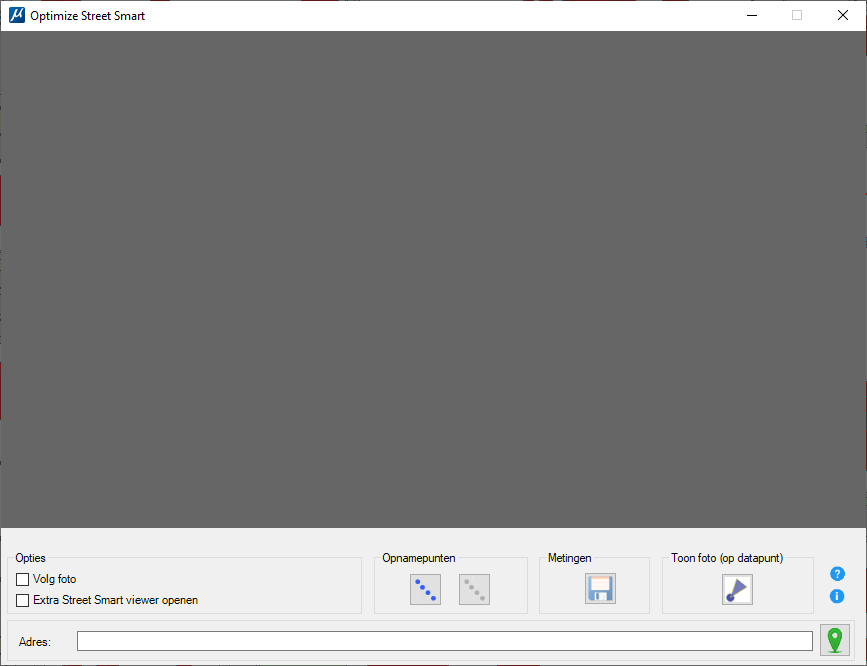The image size is (867, 666).
Task: Tick Extra Street Smart viewer openen checkbox
Action: click(x=23, y=600)
